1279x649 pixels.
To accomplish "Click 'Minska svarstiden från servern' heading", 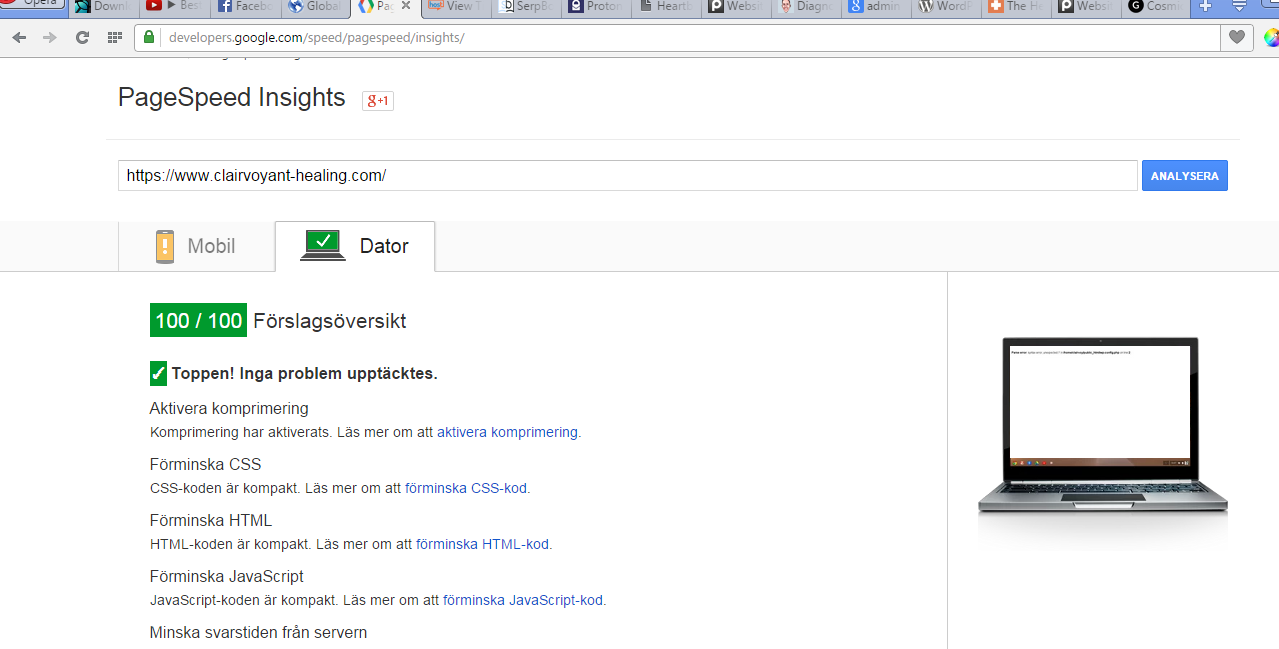I will coord(258,632).
